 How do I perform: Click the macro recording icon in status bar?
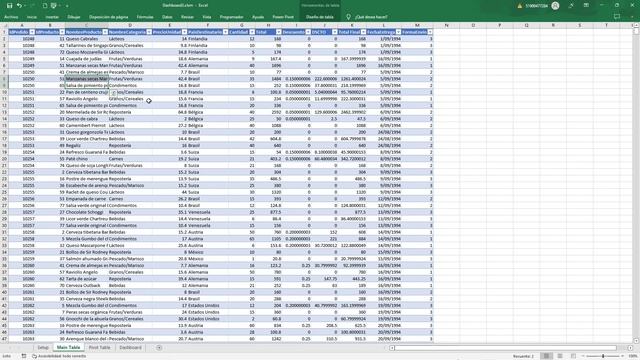[x=24, y=356]
